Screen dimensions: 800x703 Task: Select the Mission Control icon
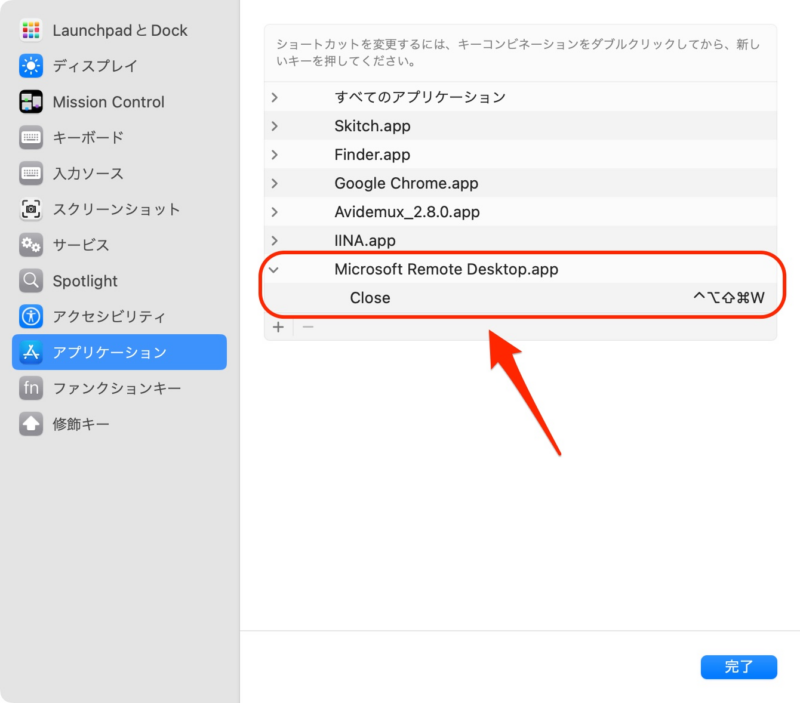point(31,102)
